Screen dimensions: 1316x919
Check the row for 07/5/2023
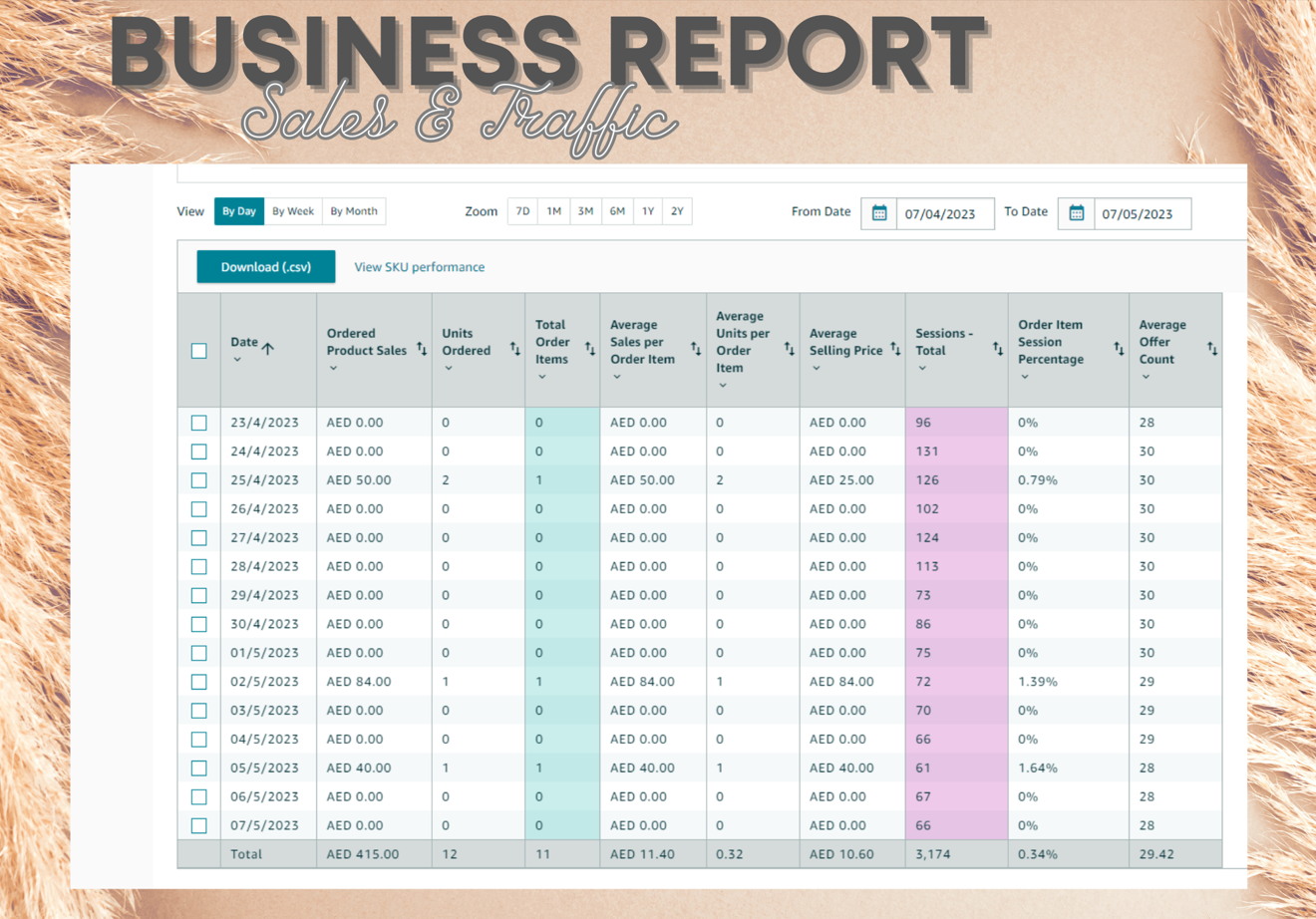pyautogui.click(x=199, y=825)
